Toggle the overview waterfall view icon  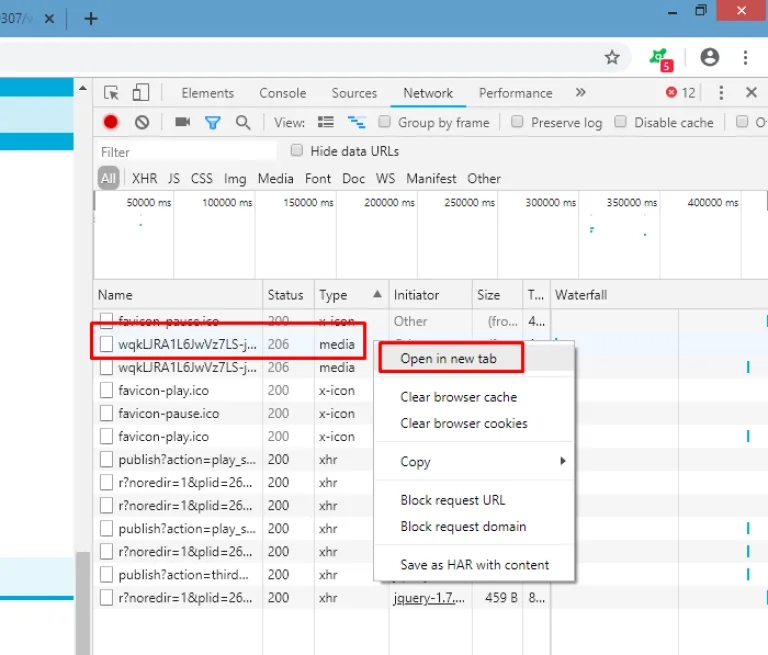tap(357, 122)
